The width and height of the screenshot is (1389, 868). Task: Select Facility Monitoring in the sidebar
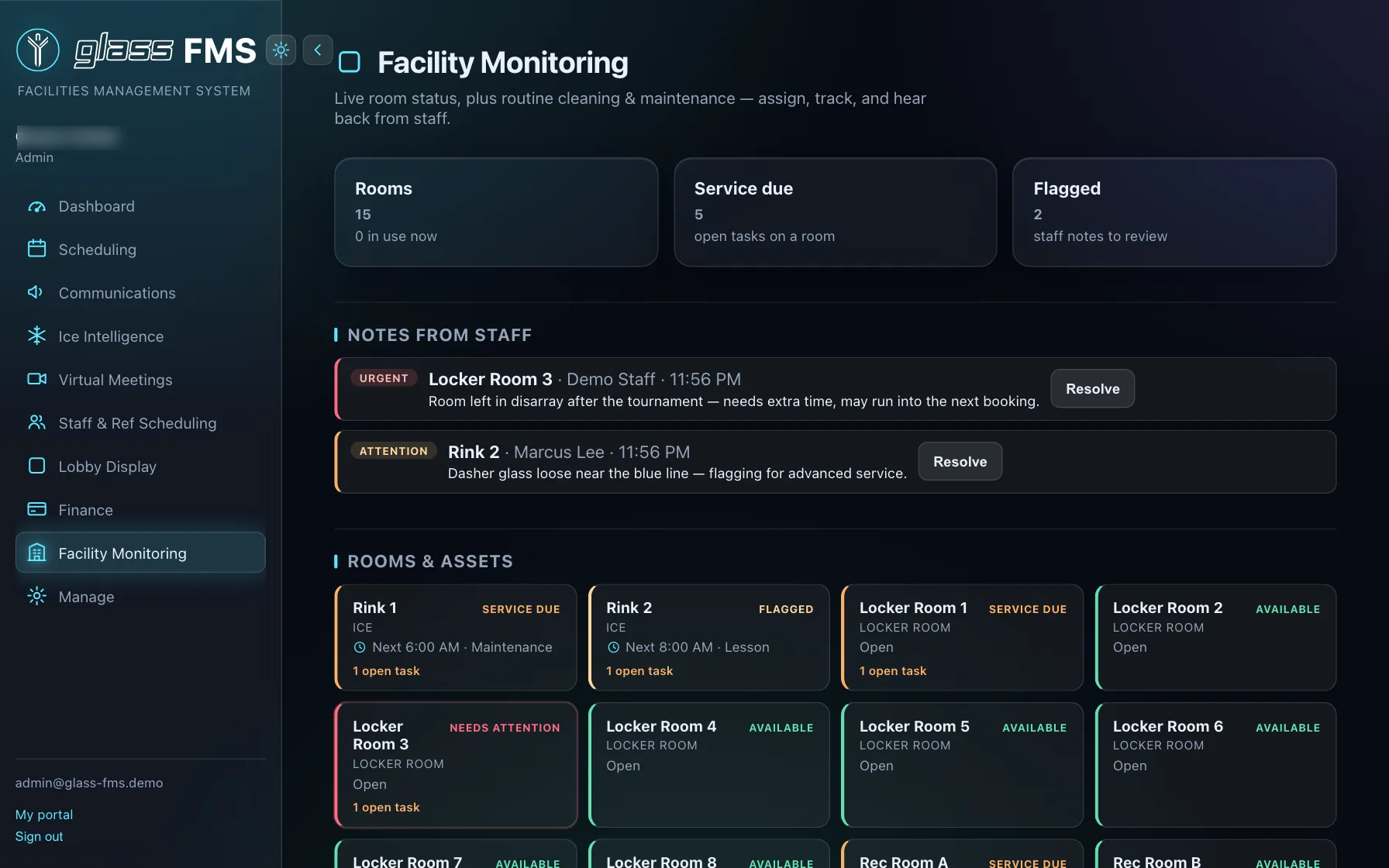(140, 553)
